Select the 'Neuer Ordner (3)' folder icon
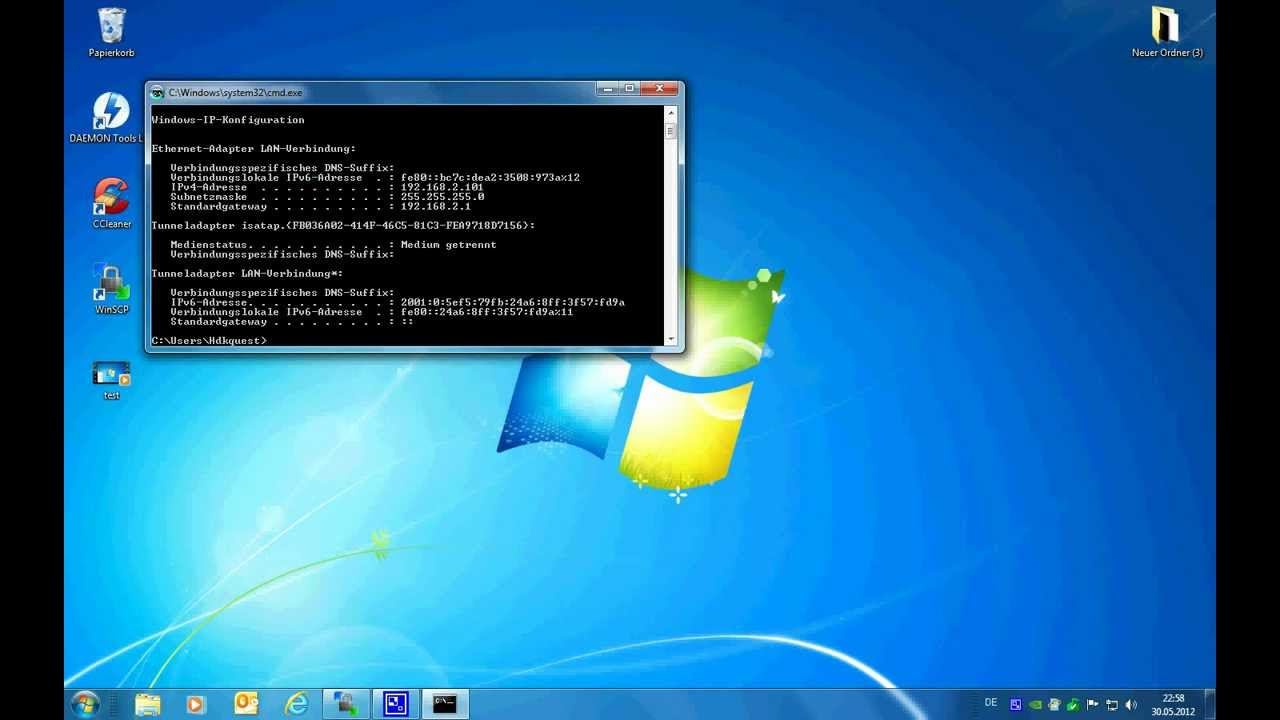Viewport: 1280px width, 720px height. pos(1167,32)
